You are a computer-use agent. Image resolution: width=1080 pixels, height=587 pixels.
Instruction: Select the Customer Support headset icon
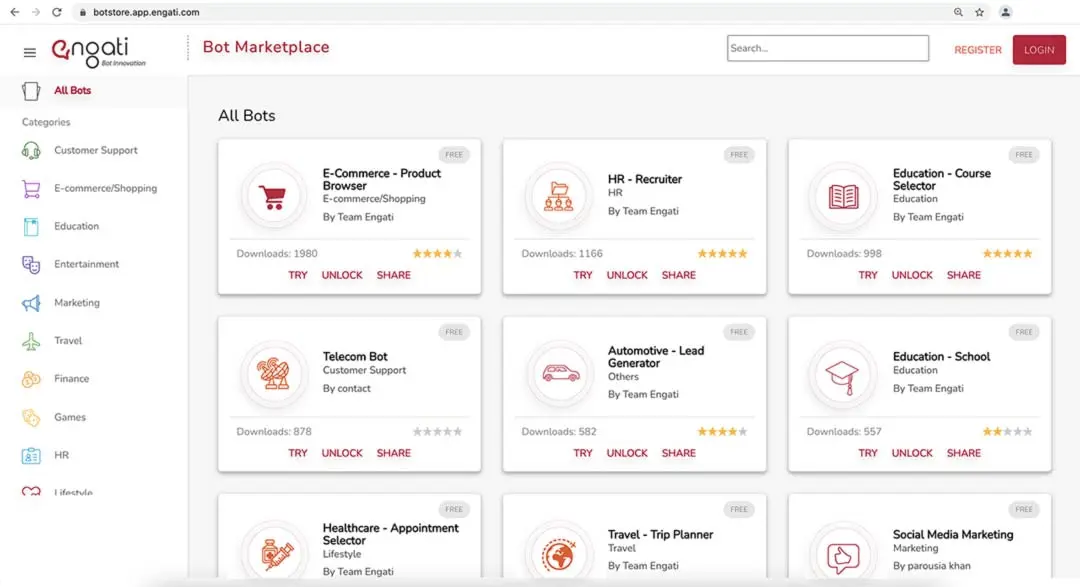[31, 151]
